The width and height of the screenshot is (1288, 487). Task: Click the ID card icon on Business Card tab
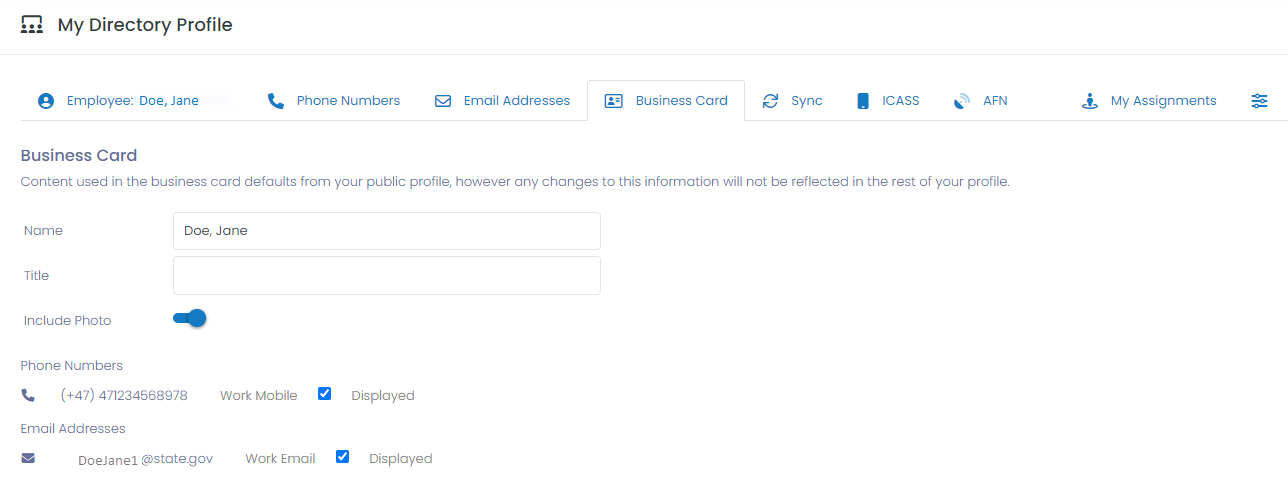coord(614,101)
